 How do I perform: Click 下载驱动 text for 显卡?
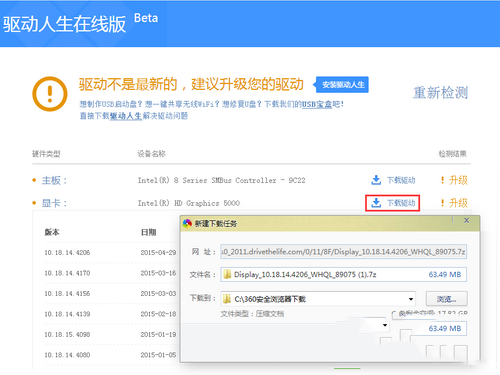point(401,203)
